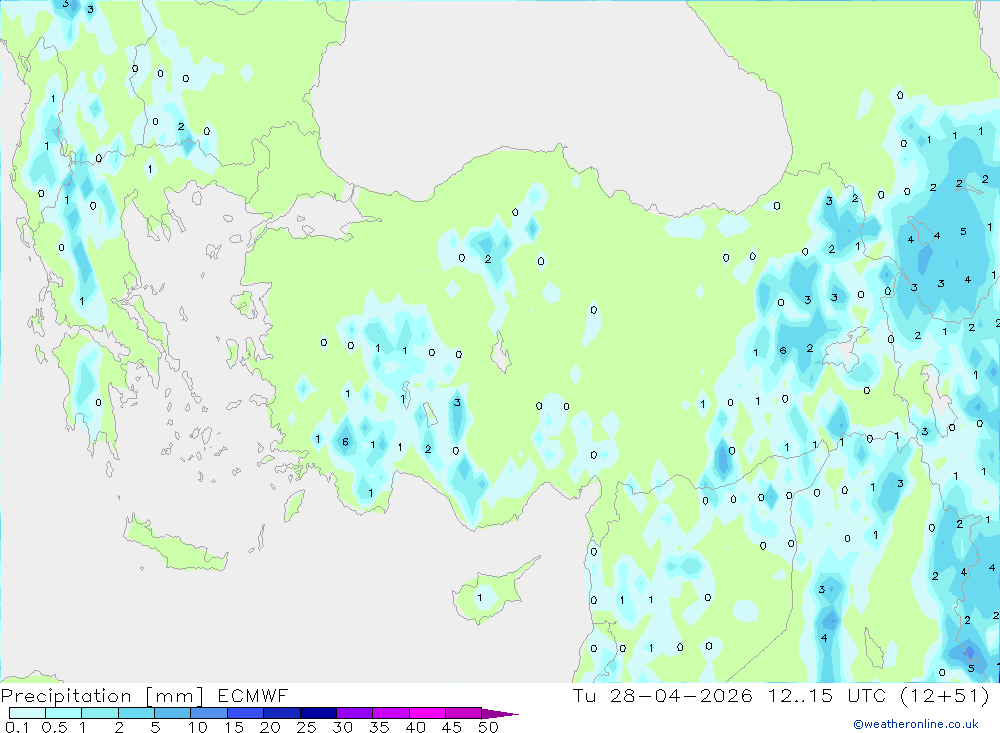Select the 25–30 mm dark navy legend swatch
Viewport: 1000px width, 733px height.
(318, 713)
